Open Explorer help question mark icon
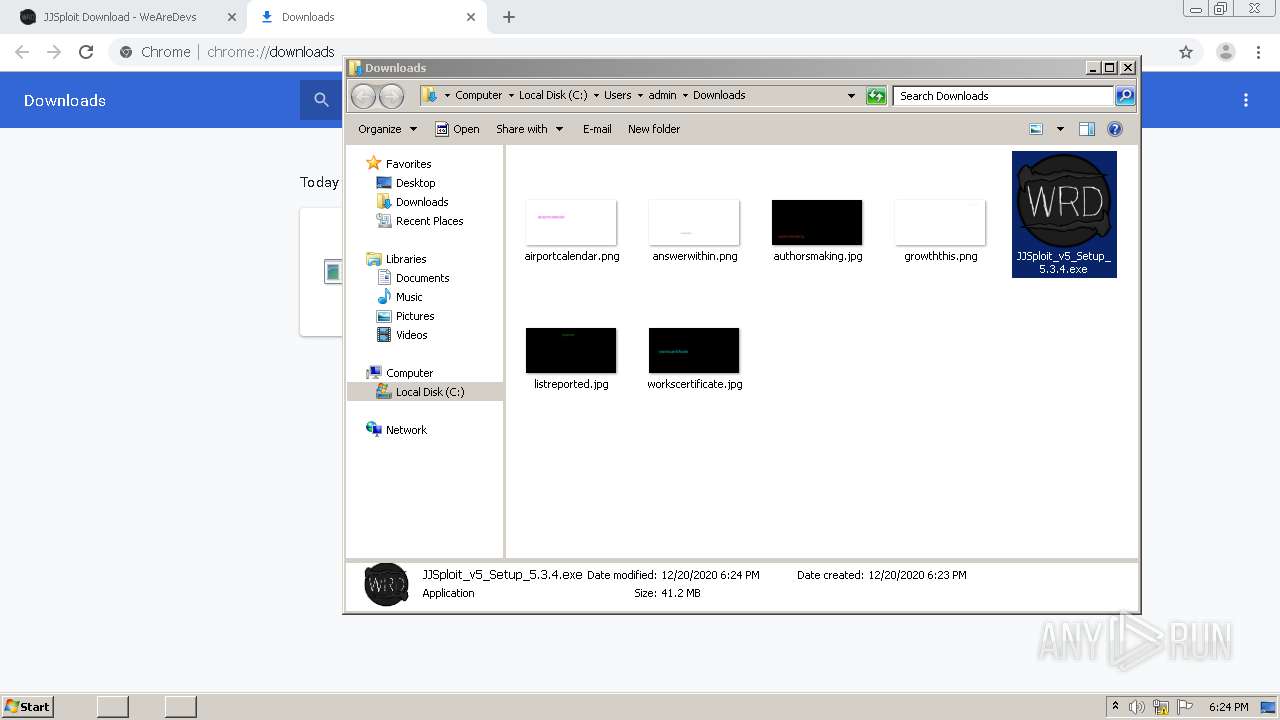The height and width of the screenshot is (720, 1280). pos(1115,129)
